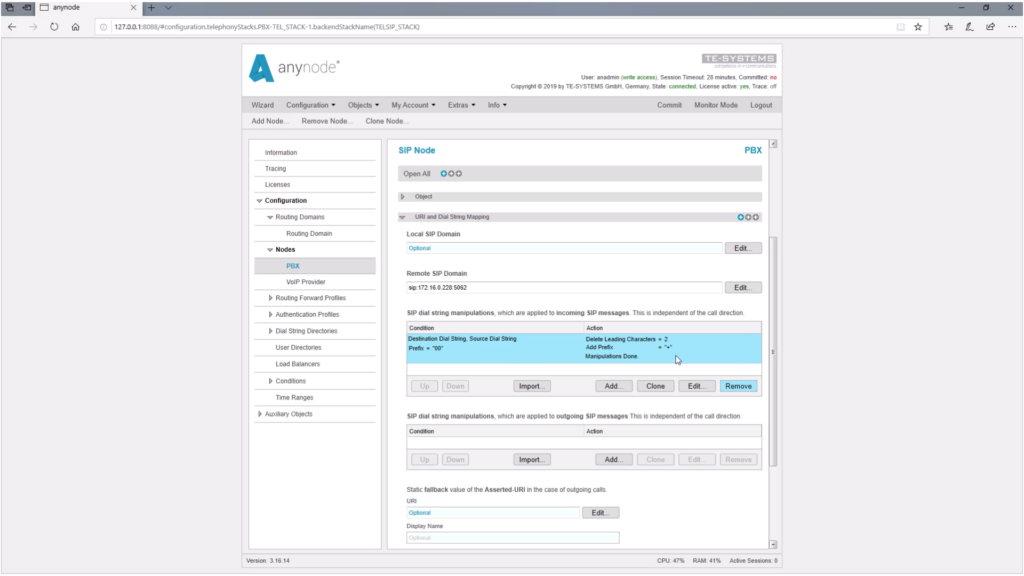Select the middle level circle beside Open All
Viewport: 1024px width, 576px height.
click(x=451, y=174)
